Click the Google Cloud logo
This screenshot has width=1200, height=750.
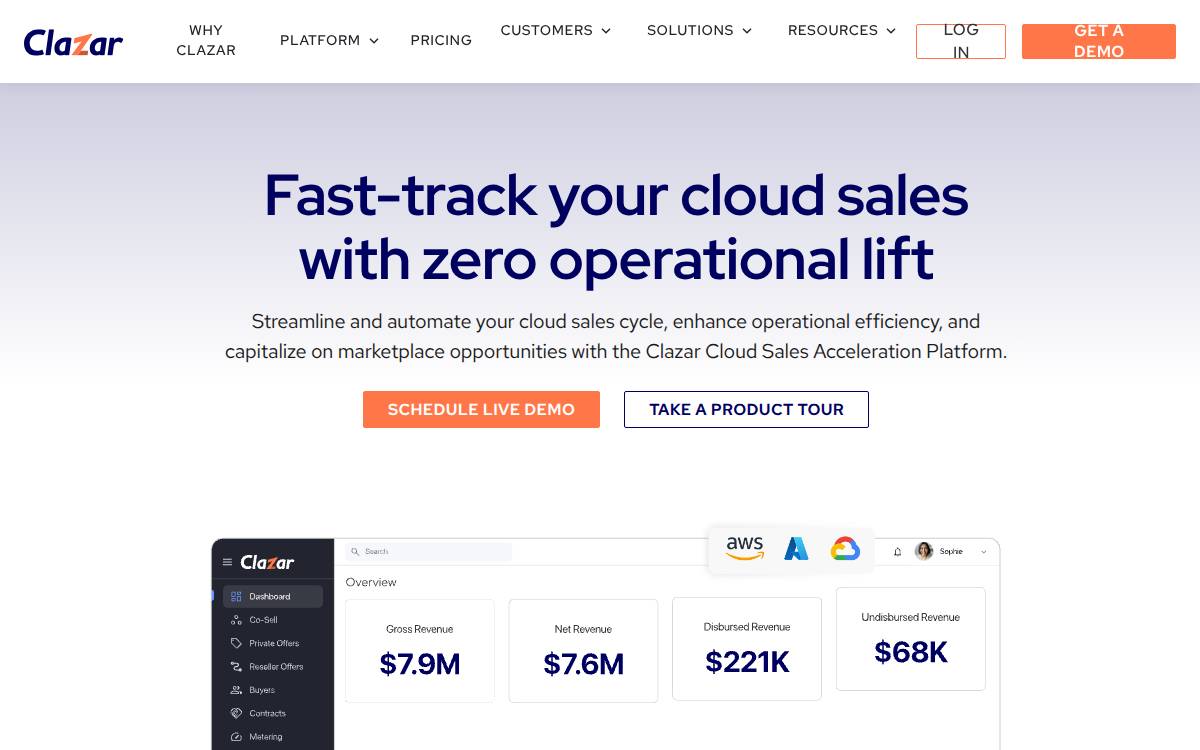tap(845, 548)
